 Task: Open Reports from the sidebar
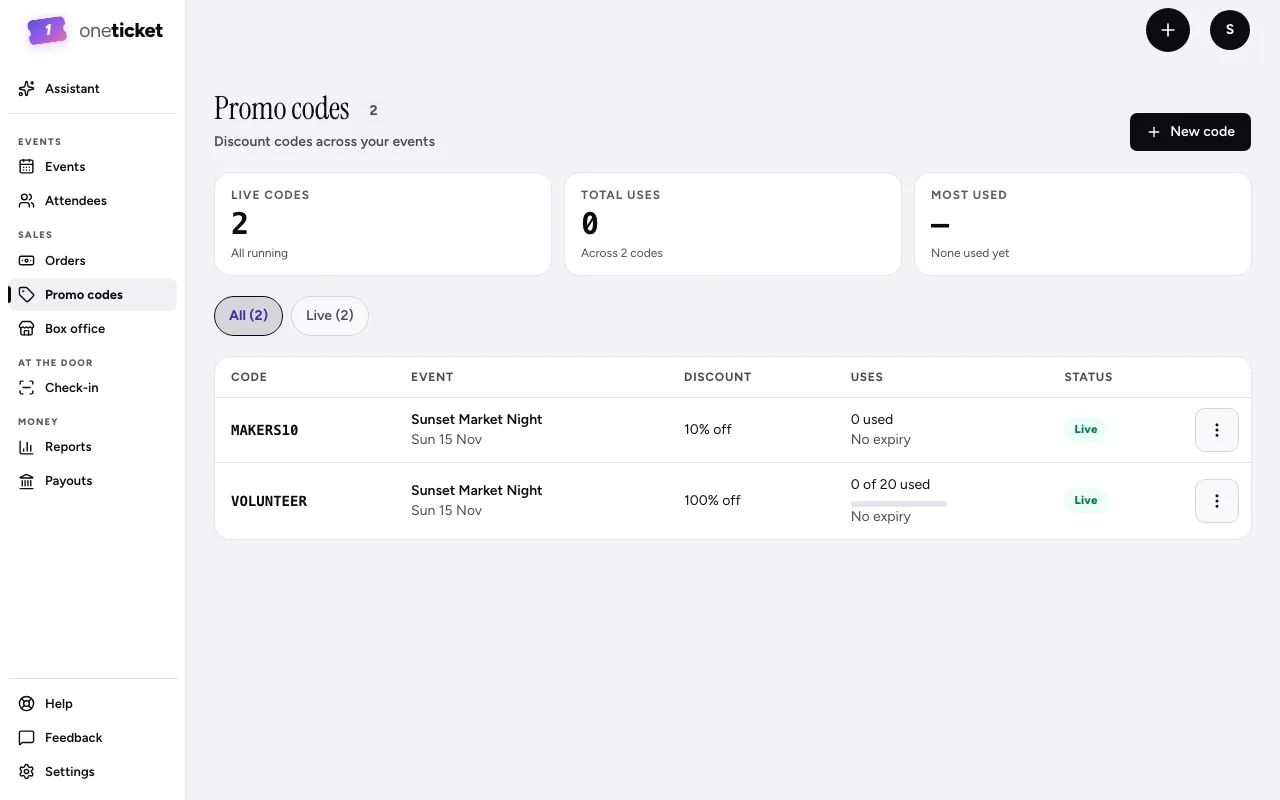[x=92, y=447]
